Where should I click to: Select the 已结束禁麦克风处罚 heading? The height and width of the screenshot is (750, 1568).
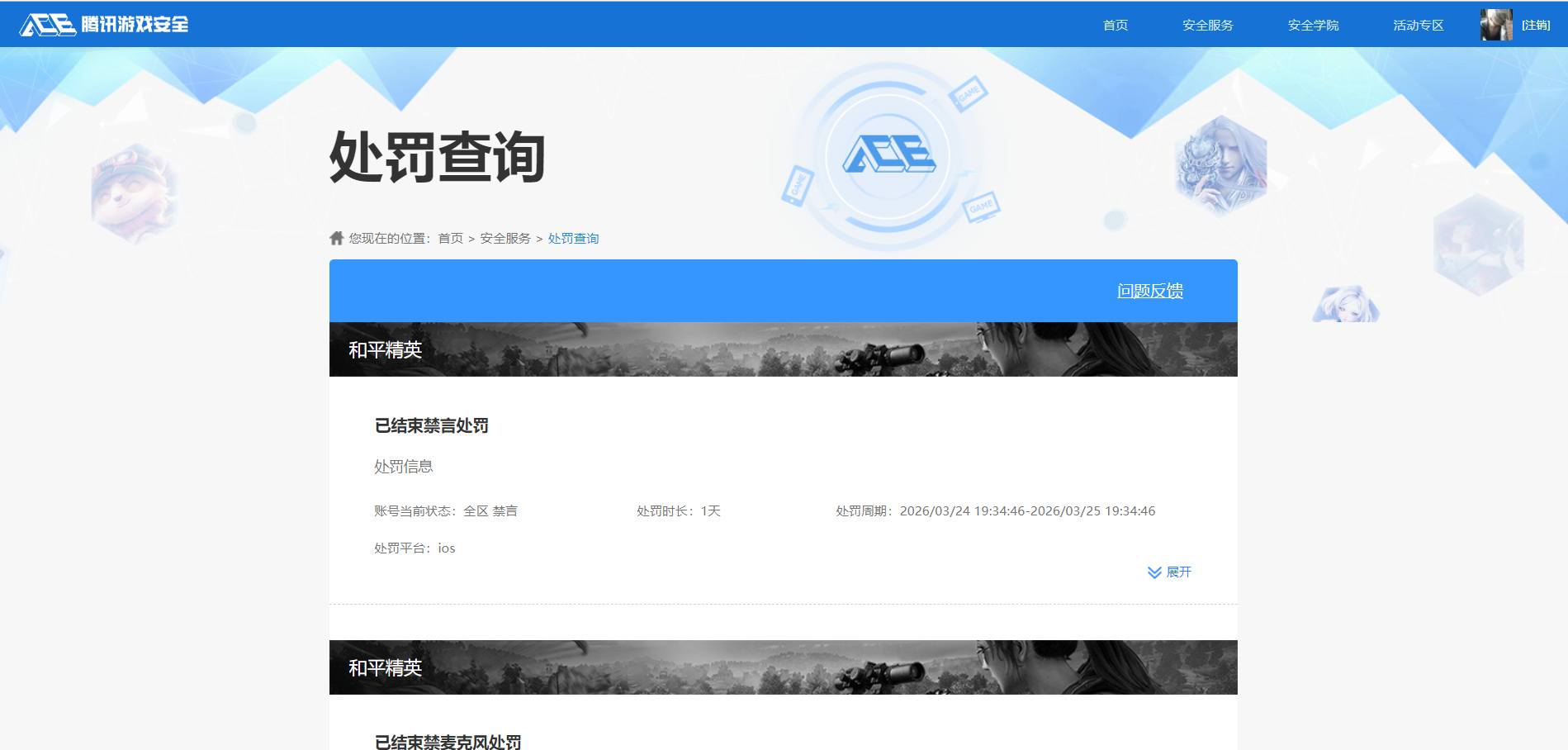pos(448,742)
